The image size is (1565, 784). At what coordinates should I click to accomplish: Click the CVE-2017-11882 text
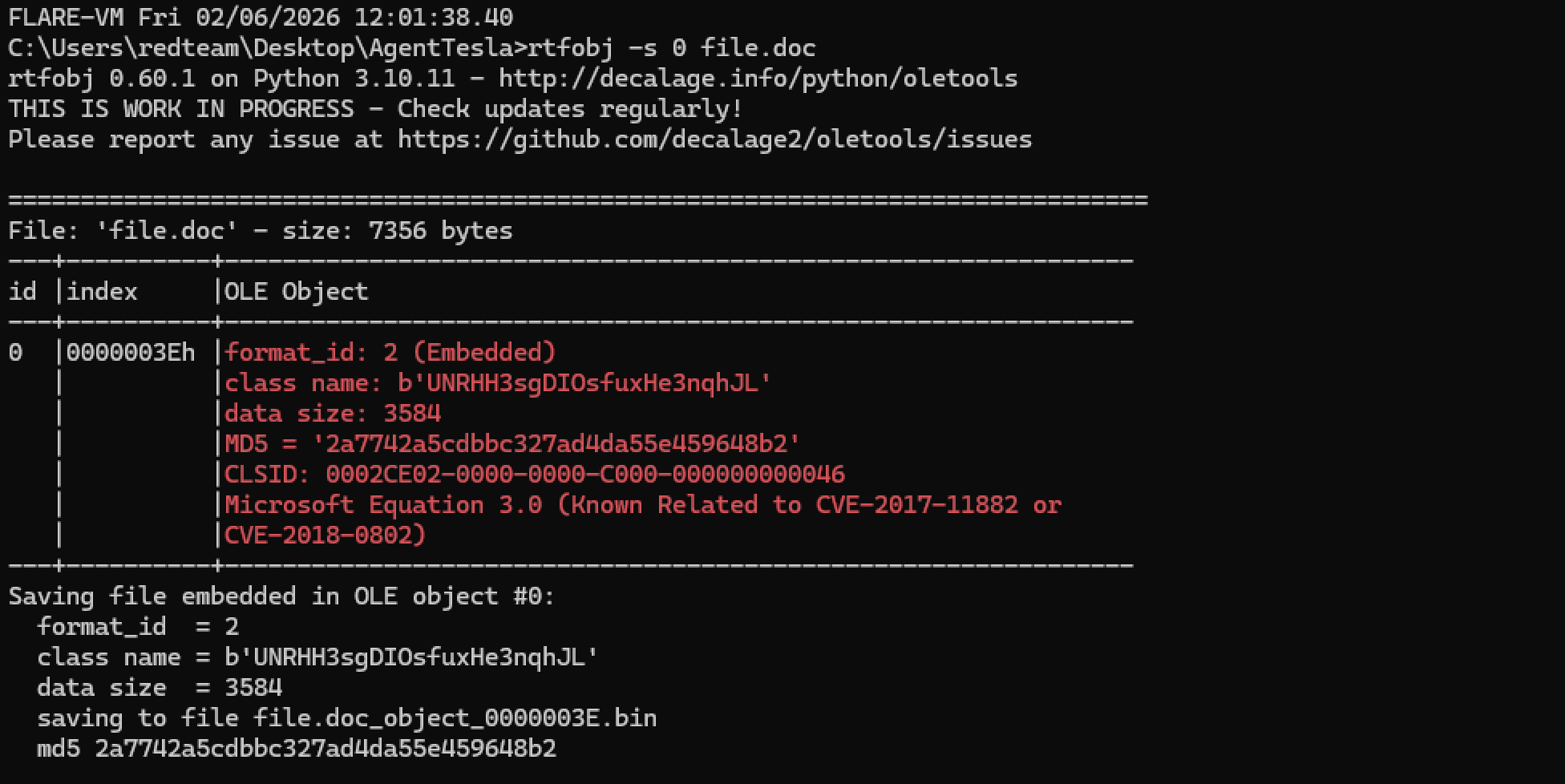(916, 505)
